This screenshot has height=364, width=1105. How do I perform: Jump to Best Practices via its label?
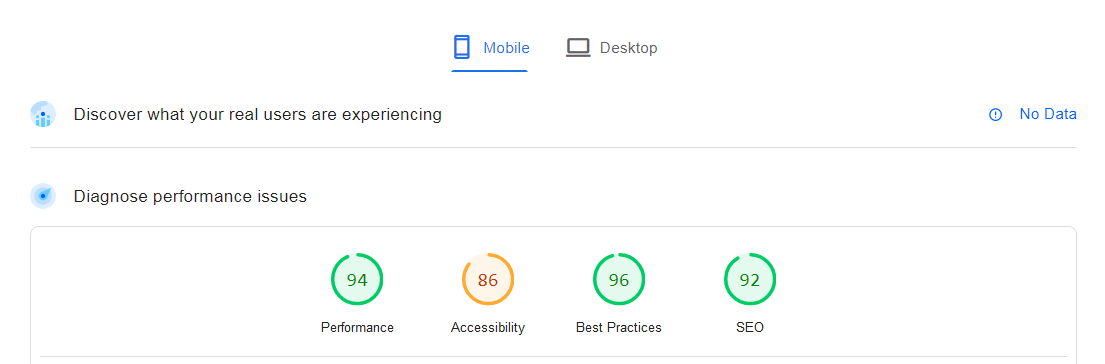point(619,327)
